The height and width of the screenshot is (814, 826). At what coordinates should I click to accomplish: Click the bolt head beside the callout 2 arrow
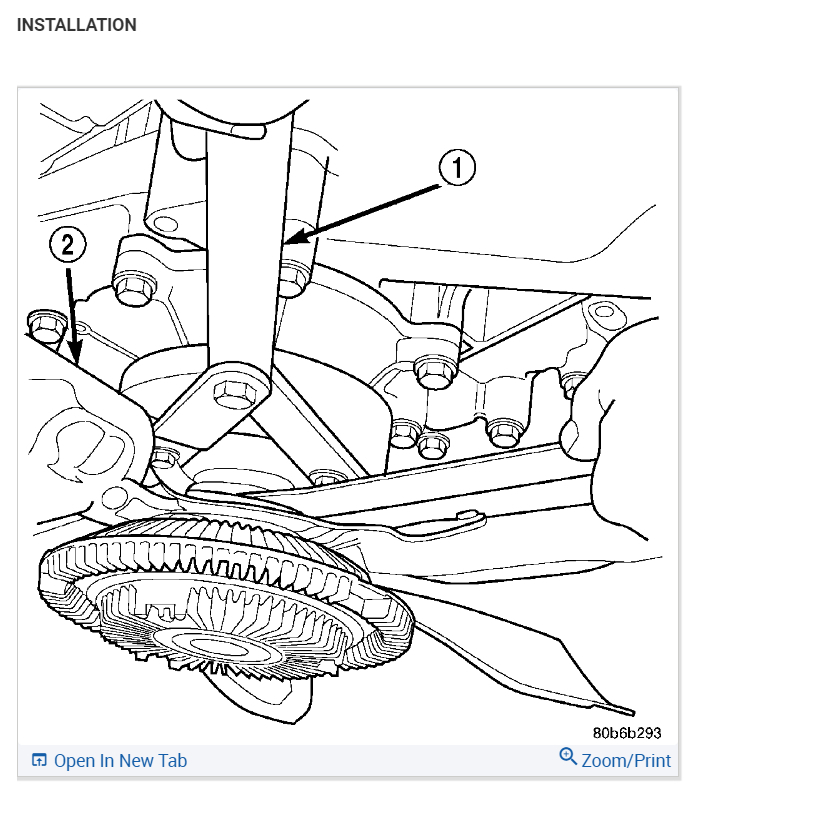click(x=46, y=327)
